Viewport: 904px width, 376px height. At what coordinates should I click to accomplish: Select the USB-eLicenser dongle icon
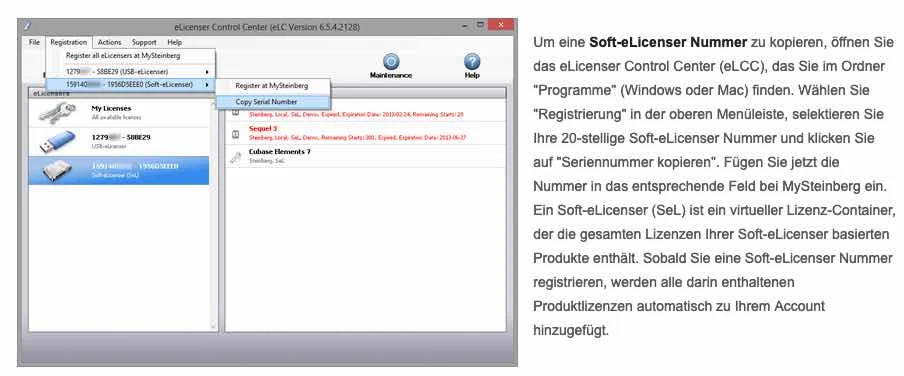coord(57,141)
